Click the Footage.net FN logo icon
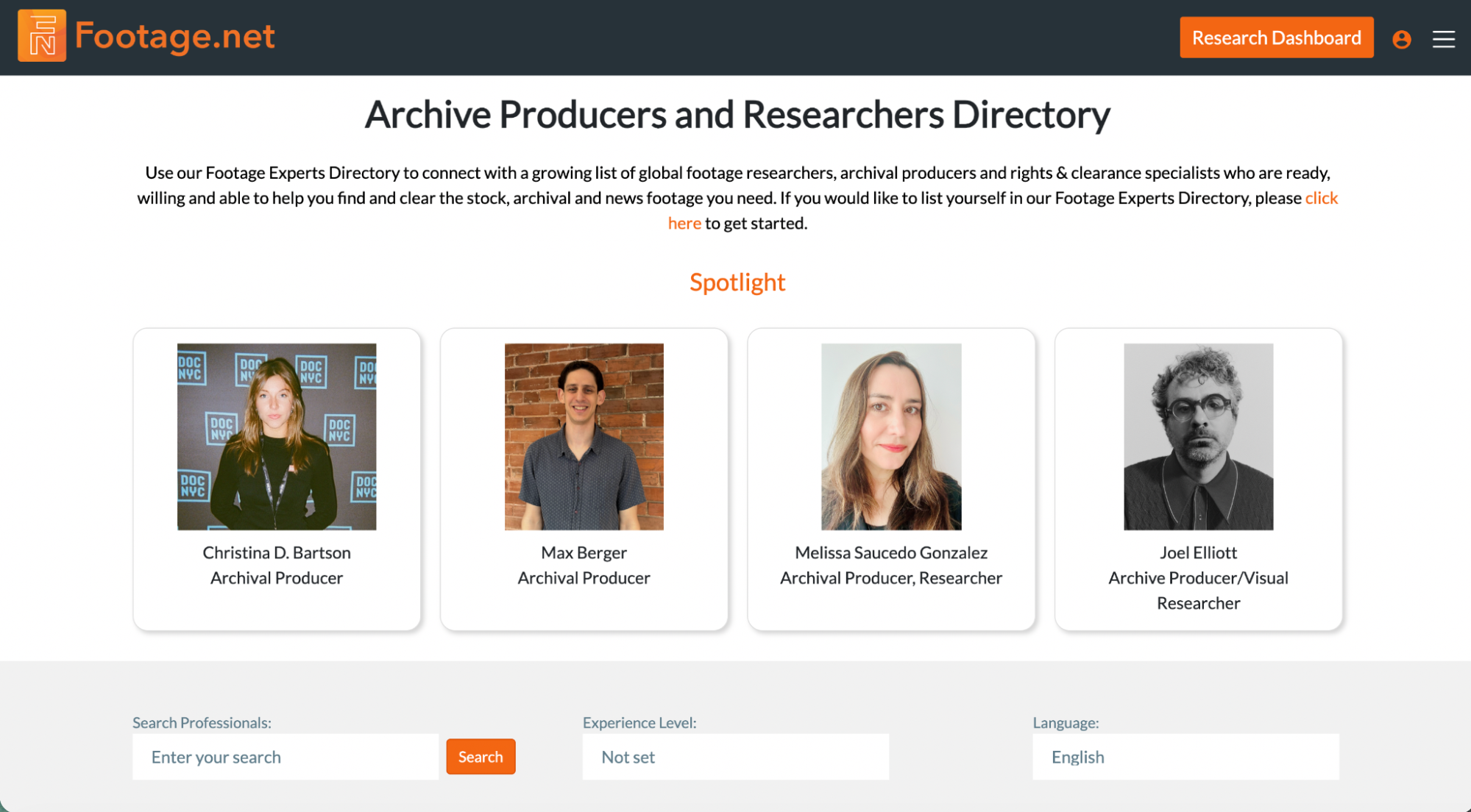The width and height of the screenshot is (1471, 812). click(x=41, y=36)
